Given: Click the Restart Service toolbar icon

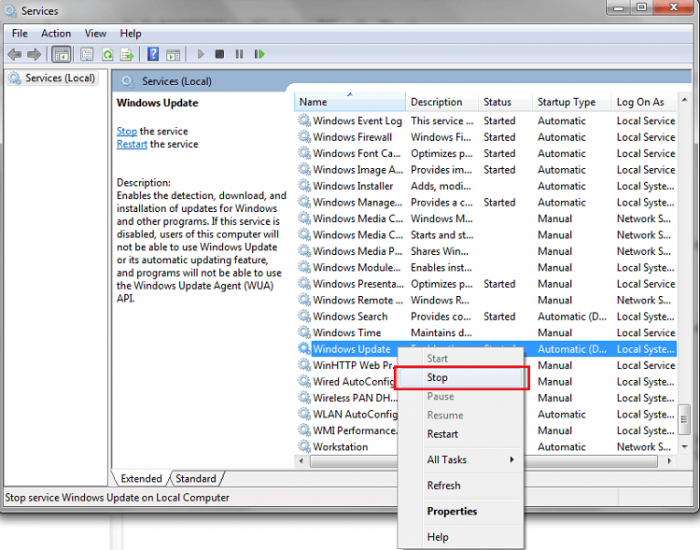Looking at the screenshot, I should (x=259, y=54).
